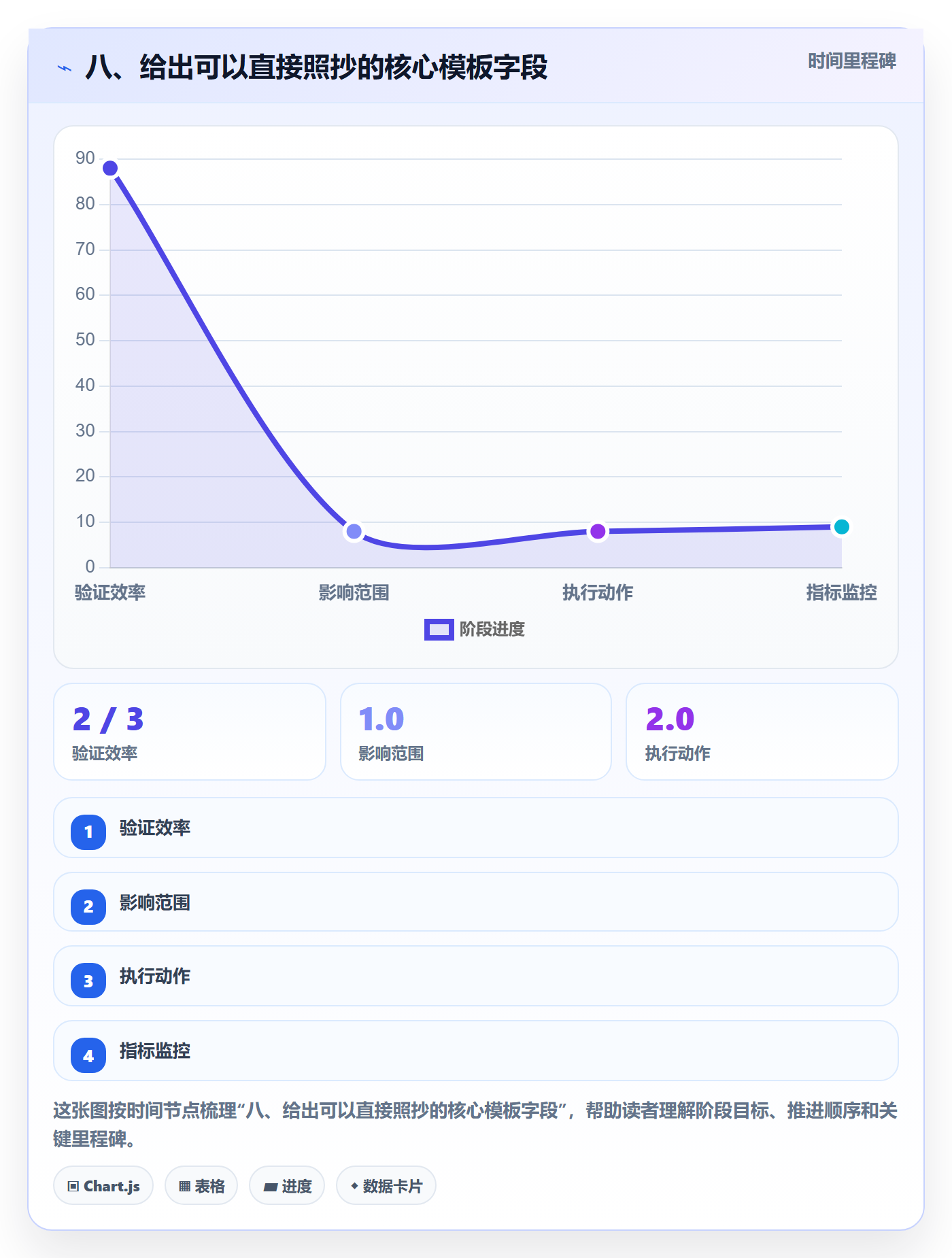This screenshot has height=1258, width=952.
Task: Click the number 1 badge beside 验证效率
Action: pyautogui.click(x=88, y=832)
